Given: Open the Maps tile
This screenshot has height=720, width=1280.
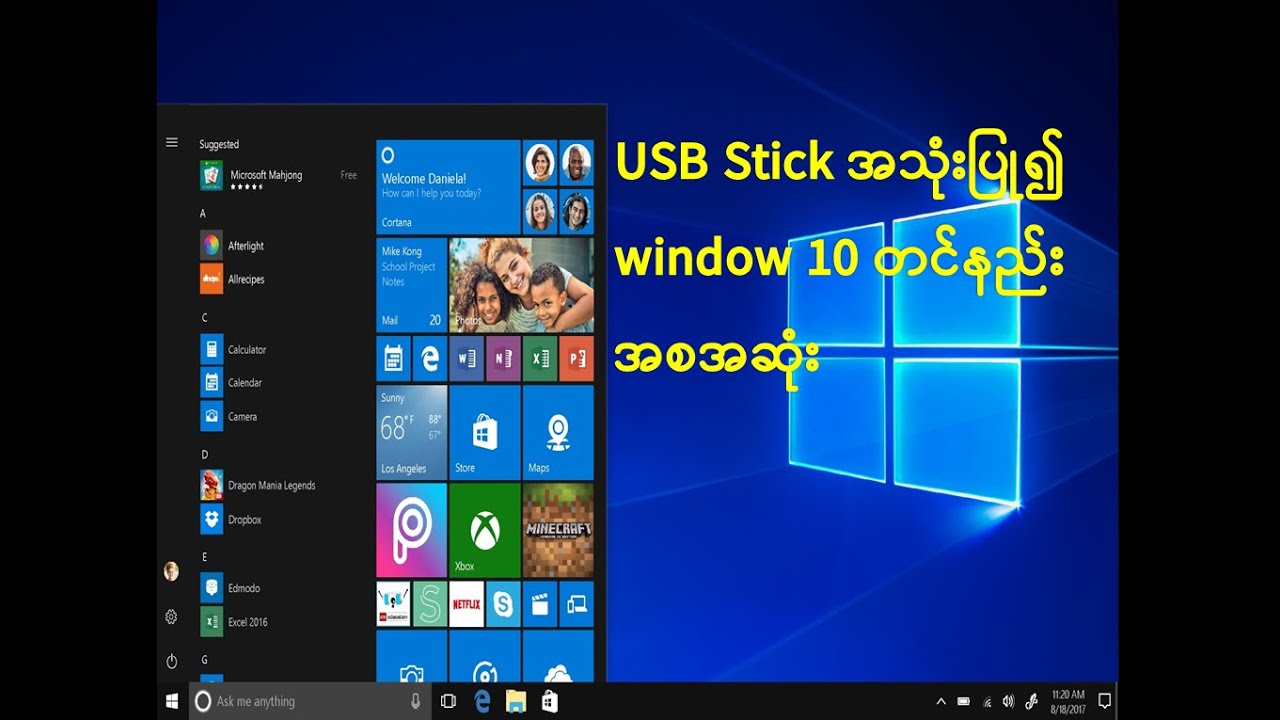Looking at the screenshot, I should coord(558,432).
